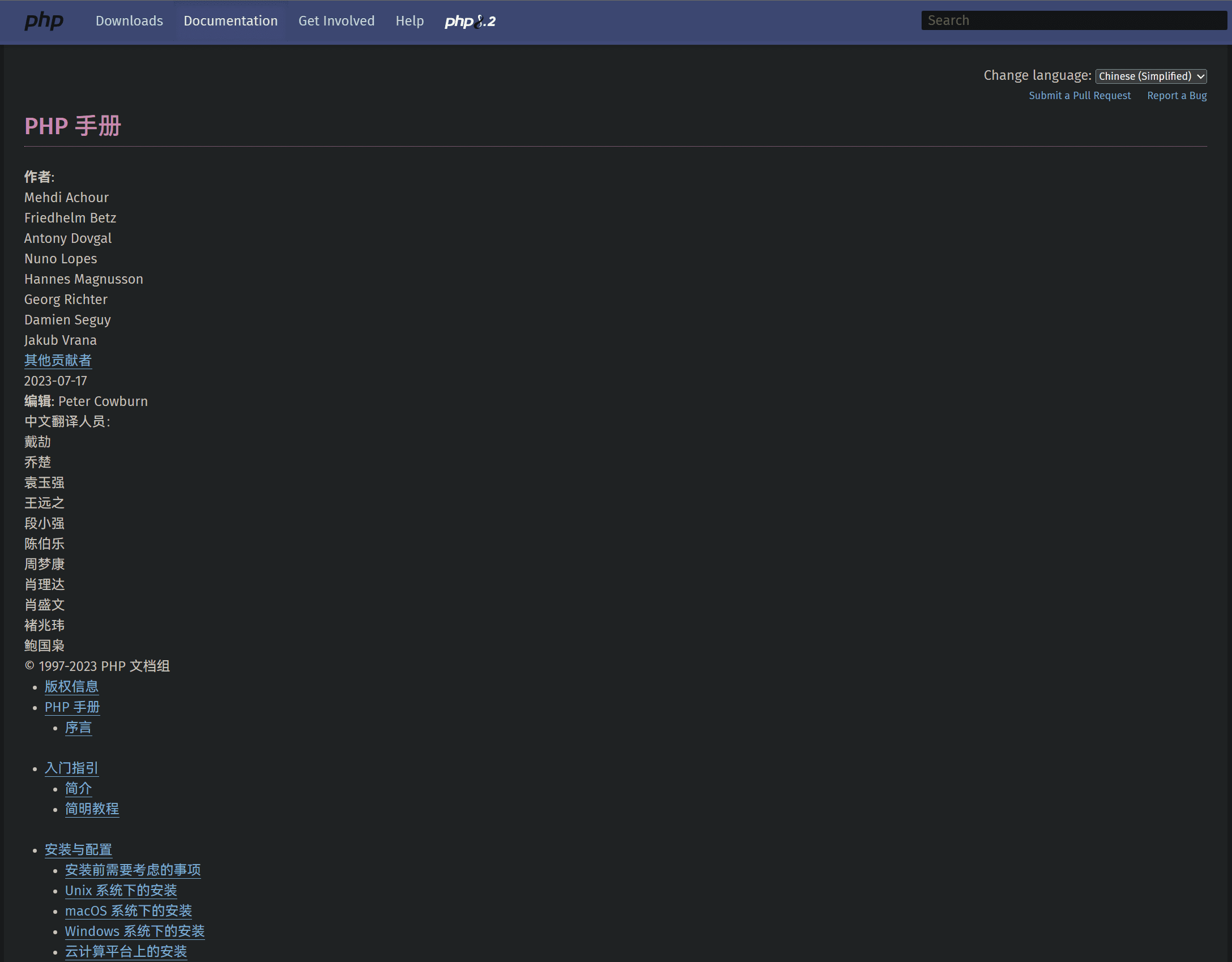Open the Help menu
The image size is (1232, 962).
point(410,21)
